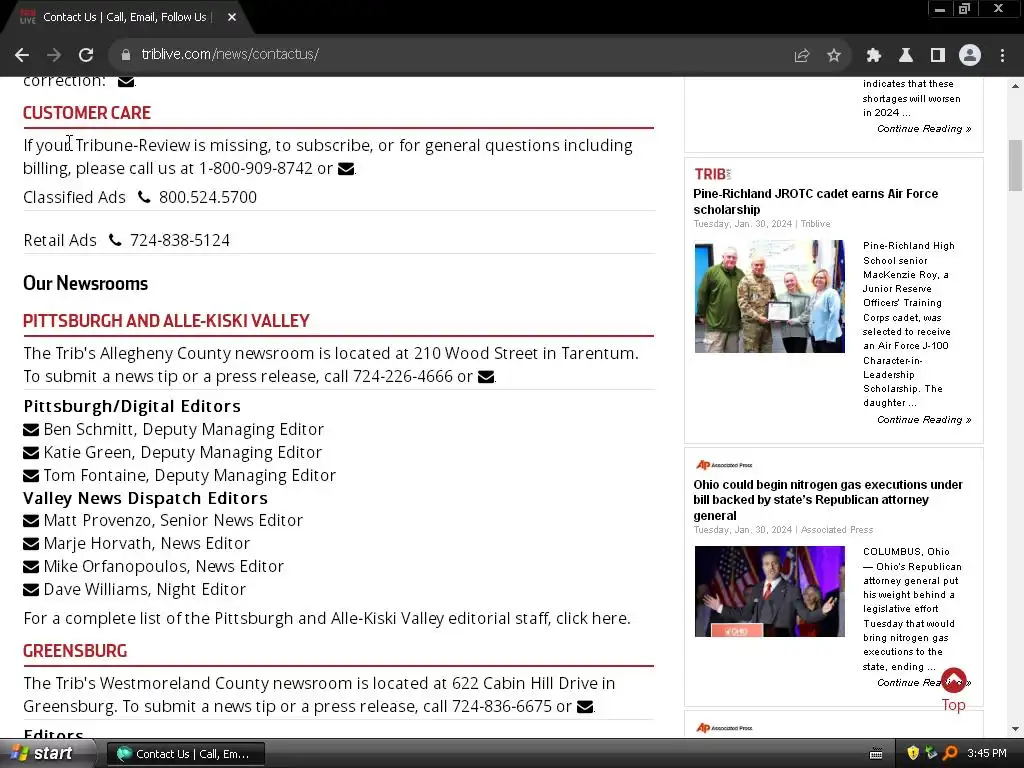Email Marje Horvath via envelope icon

[31, 543]
